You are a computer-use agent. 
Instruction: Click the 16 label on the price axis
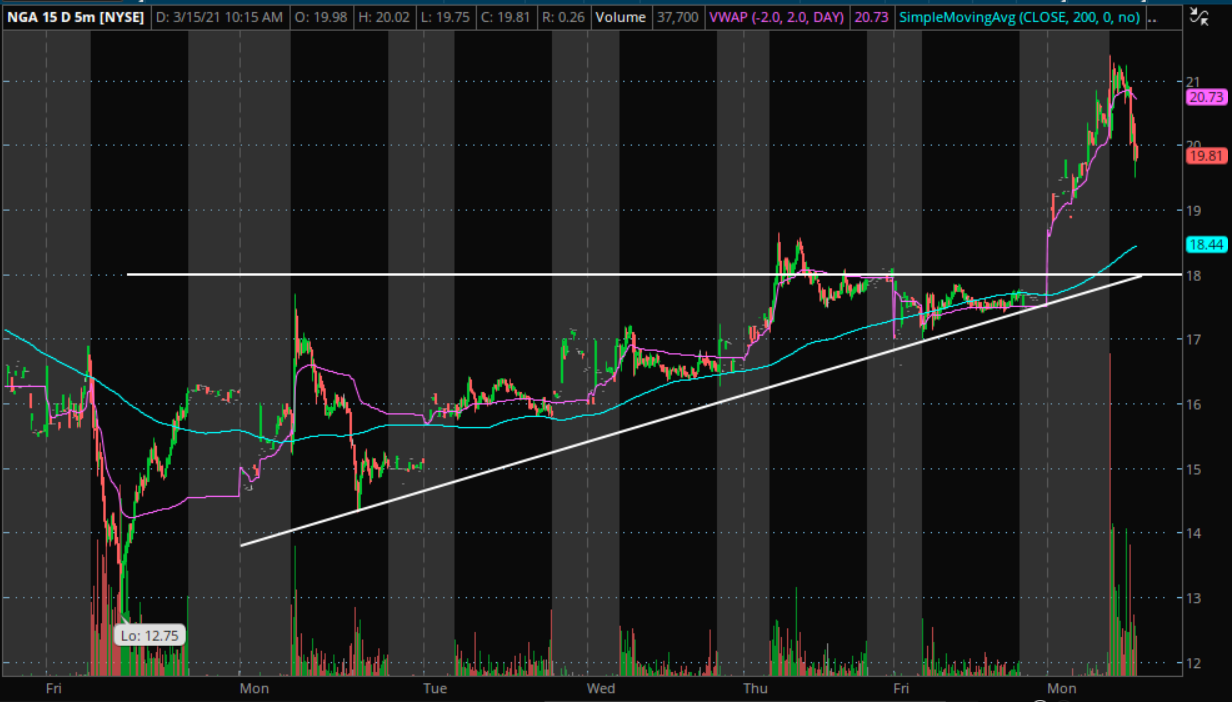click(x=1192, y=404)
